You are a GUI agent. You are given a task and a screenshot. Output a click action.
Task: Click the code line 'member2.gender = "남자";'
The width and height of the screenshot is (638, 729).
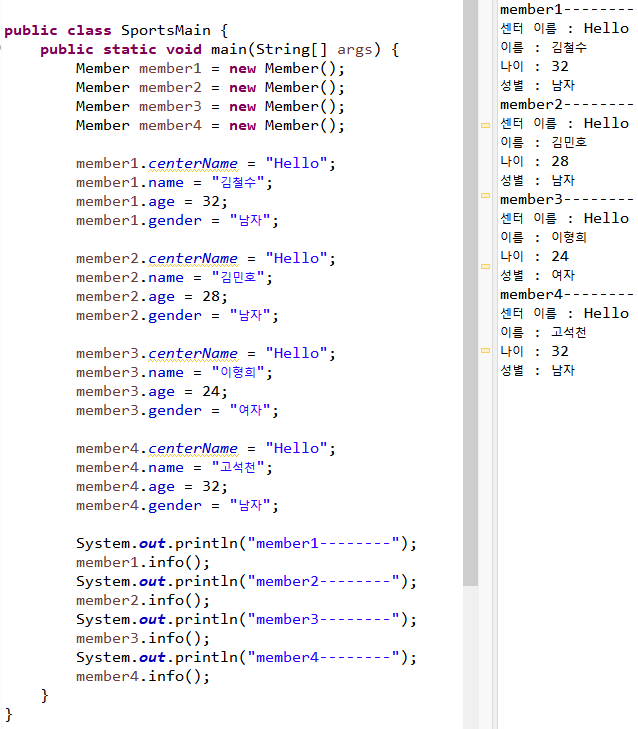pyautogui.click(x=177, y=316)
